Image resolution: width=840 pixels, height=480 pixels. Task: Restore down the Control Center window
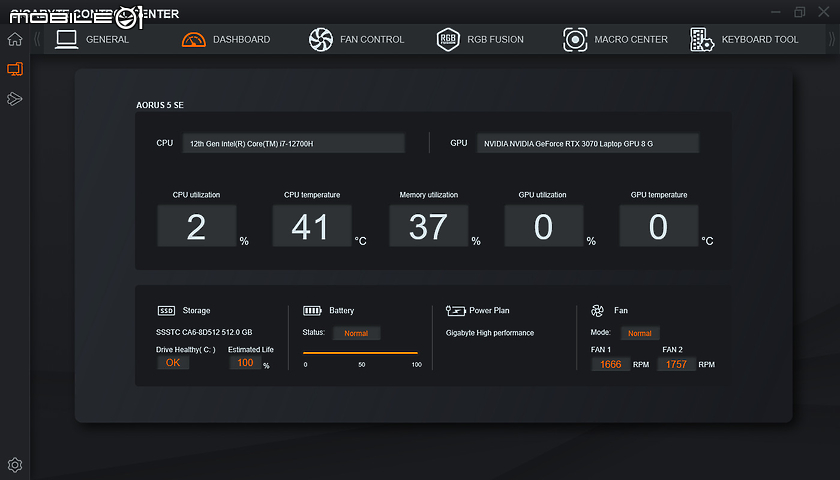[800, 12]
